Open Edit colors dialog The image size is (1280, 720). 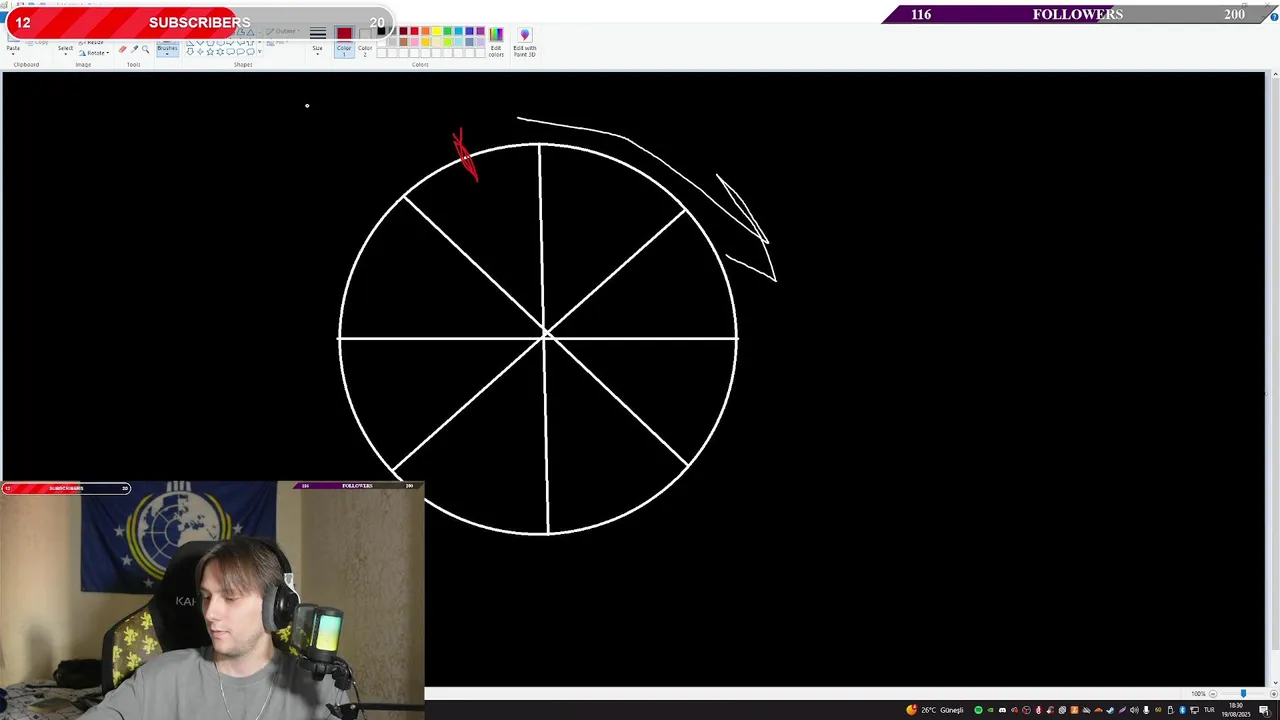(496, 42)
